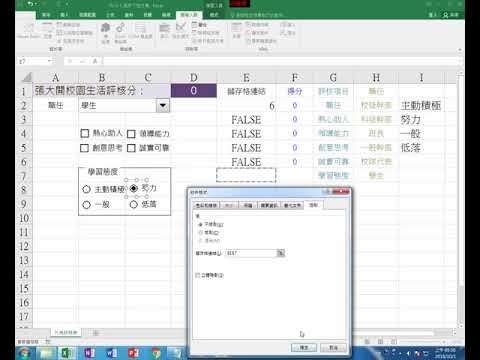Image resolution: width=480 pixels, height=360 pixels.
Task: Open the File tab
Action: pyautogui.click(x=26, y=15)
